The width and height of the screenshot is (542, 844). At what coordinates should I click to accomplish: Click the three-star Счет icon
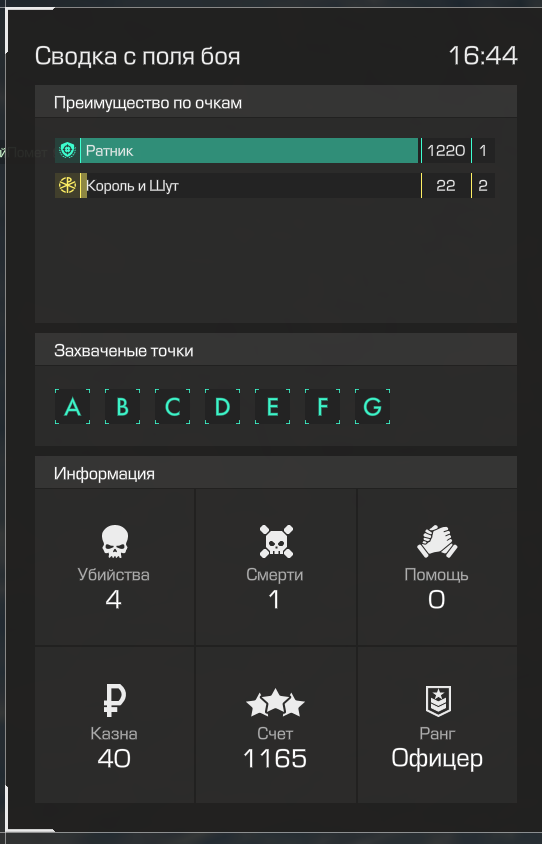pyautogui.click(x=276, y=702)
